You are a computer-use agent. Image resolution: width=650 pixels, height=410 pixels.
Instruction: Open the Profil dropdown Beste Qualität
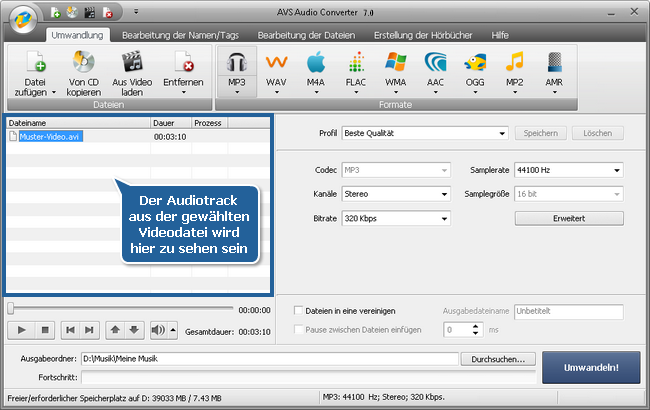tap(425, 133)
